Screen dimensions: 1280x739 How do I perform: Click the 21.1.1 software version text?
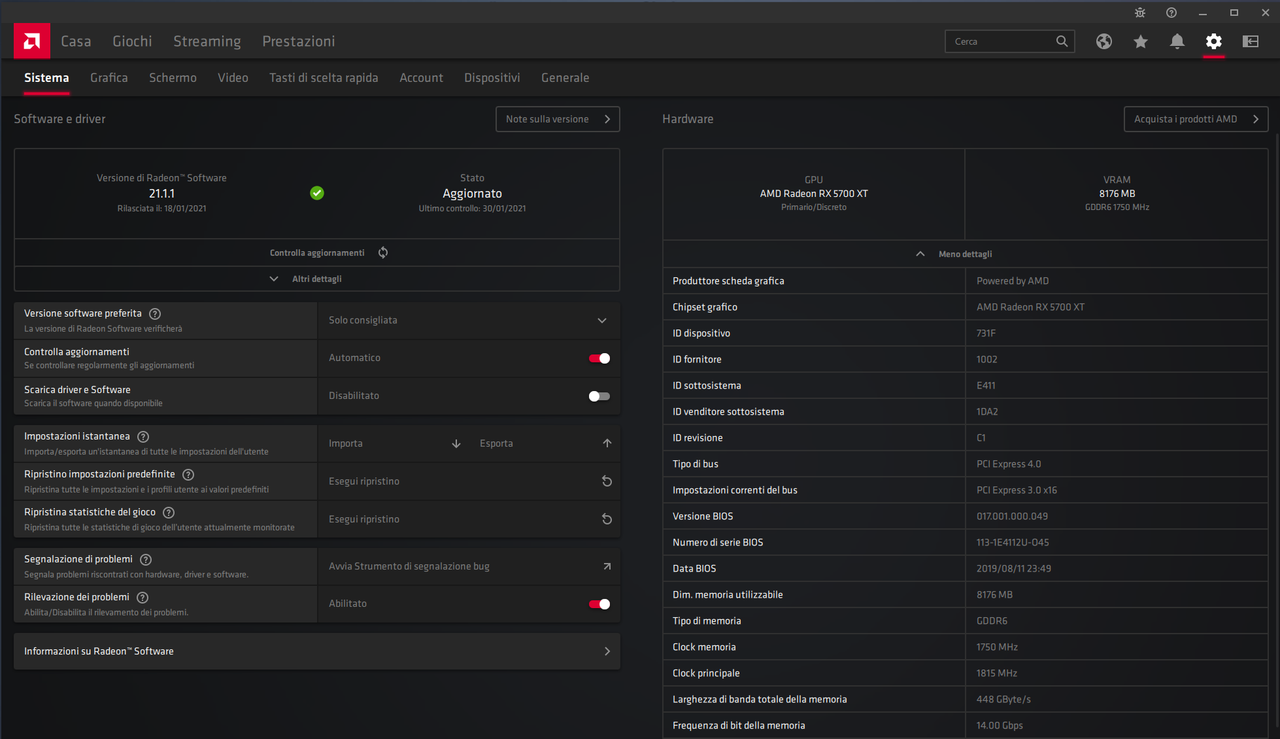[x=162, y=193]
